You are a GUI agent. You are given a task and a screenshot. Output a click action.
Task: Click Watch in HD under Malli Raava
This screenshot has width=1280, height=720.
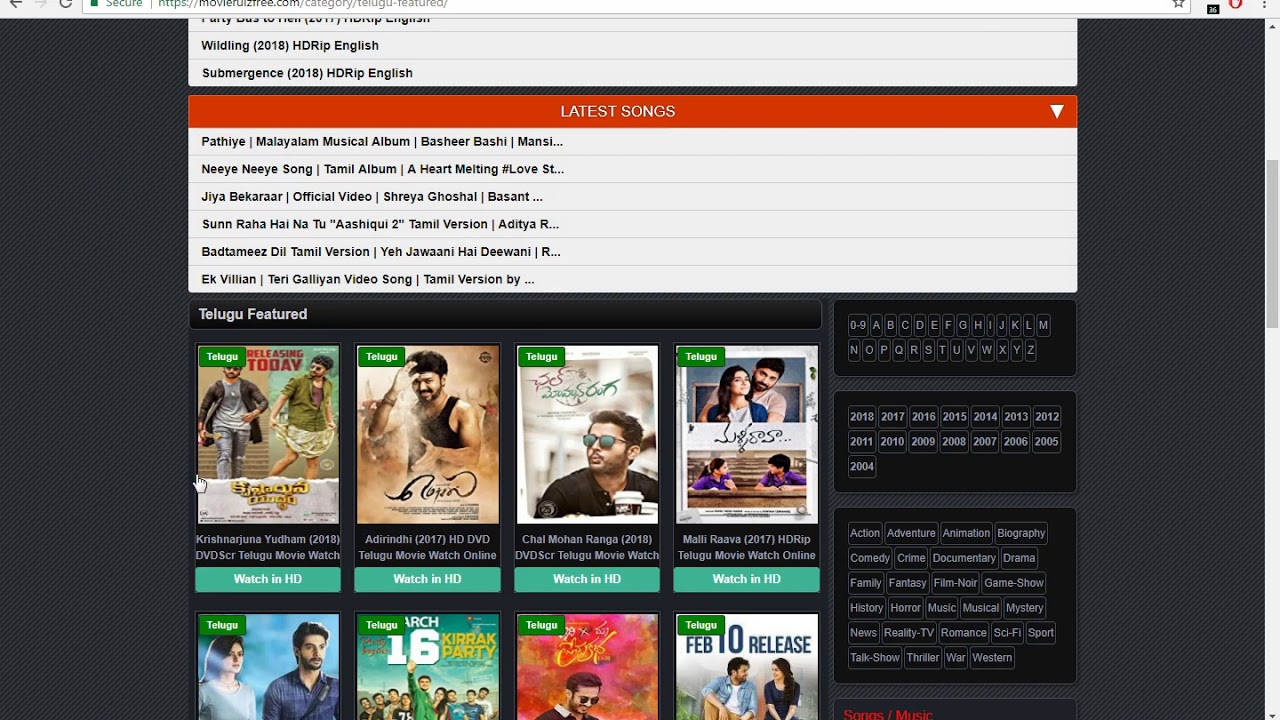click(747, 579)
